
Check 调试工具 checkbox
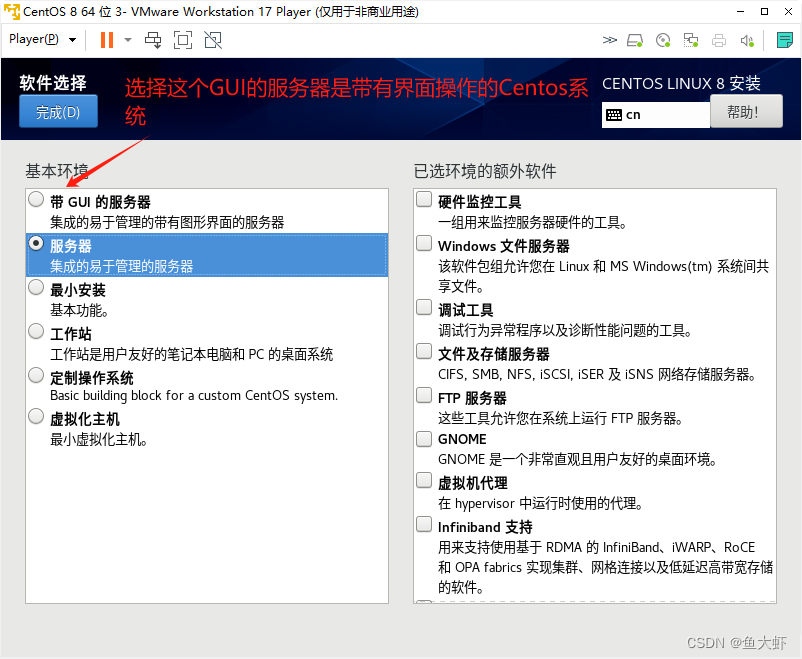click(424, 307)
